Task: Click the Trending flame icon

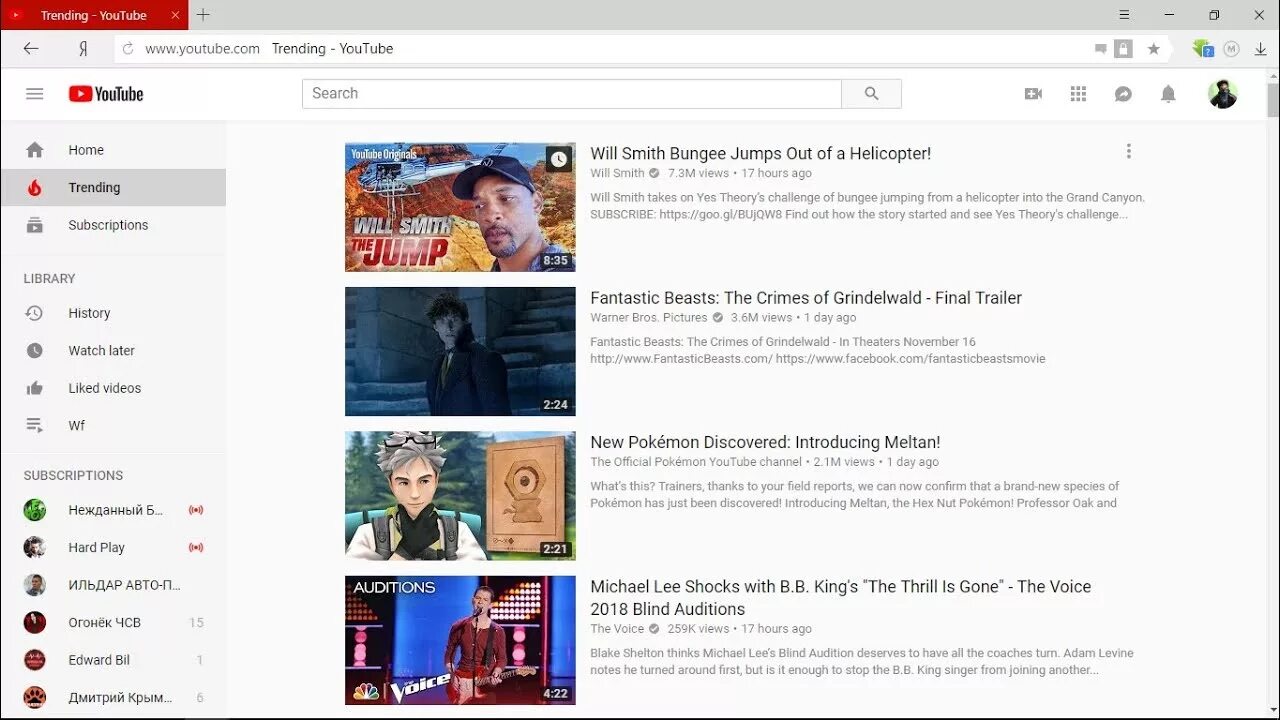Action: click(x=35, y=188)
